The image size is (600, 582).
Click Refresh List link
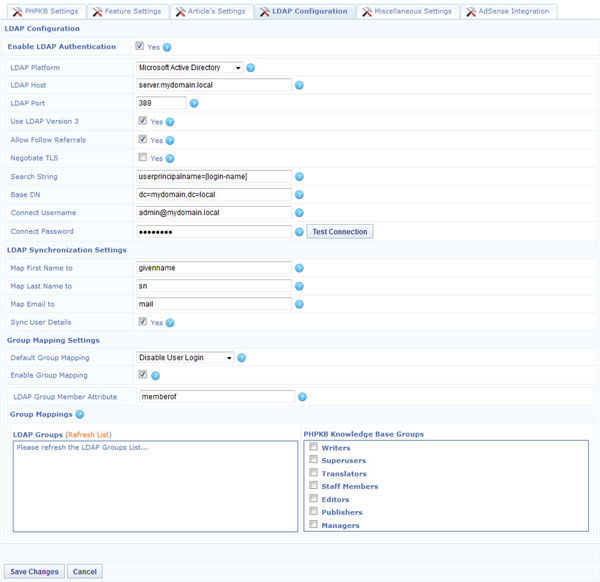(88, 435)
